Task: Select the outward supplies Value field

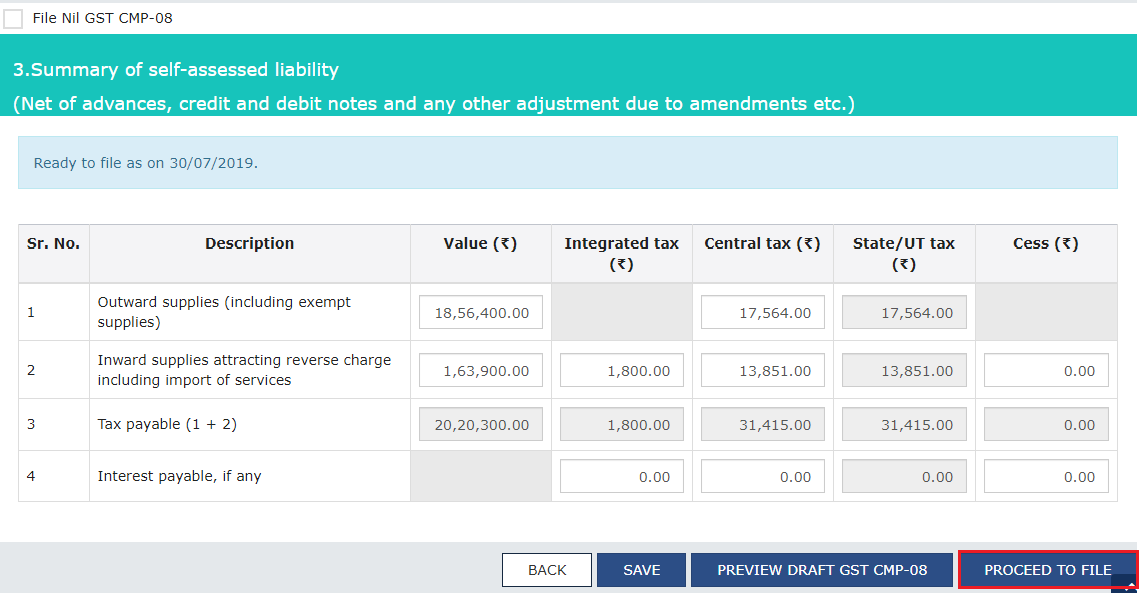Action: pyautogui.click(x=480, y=311)
